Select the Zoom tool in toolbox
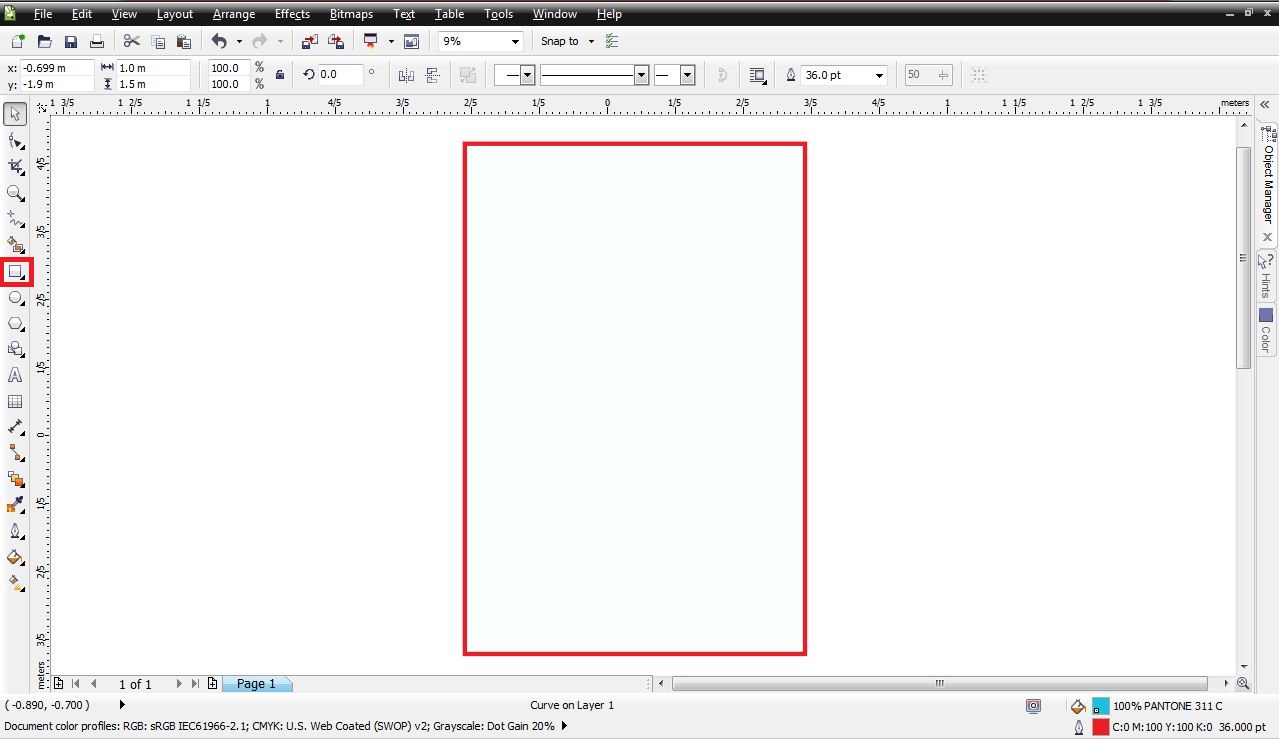Viewport: 1279px width, 739px height. pos(15,193)
